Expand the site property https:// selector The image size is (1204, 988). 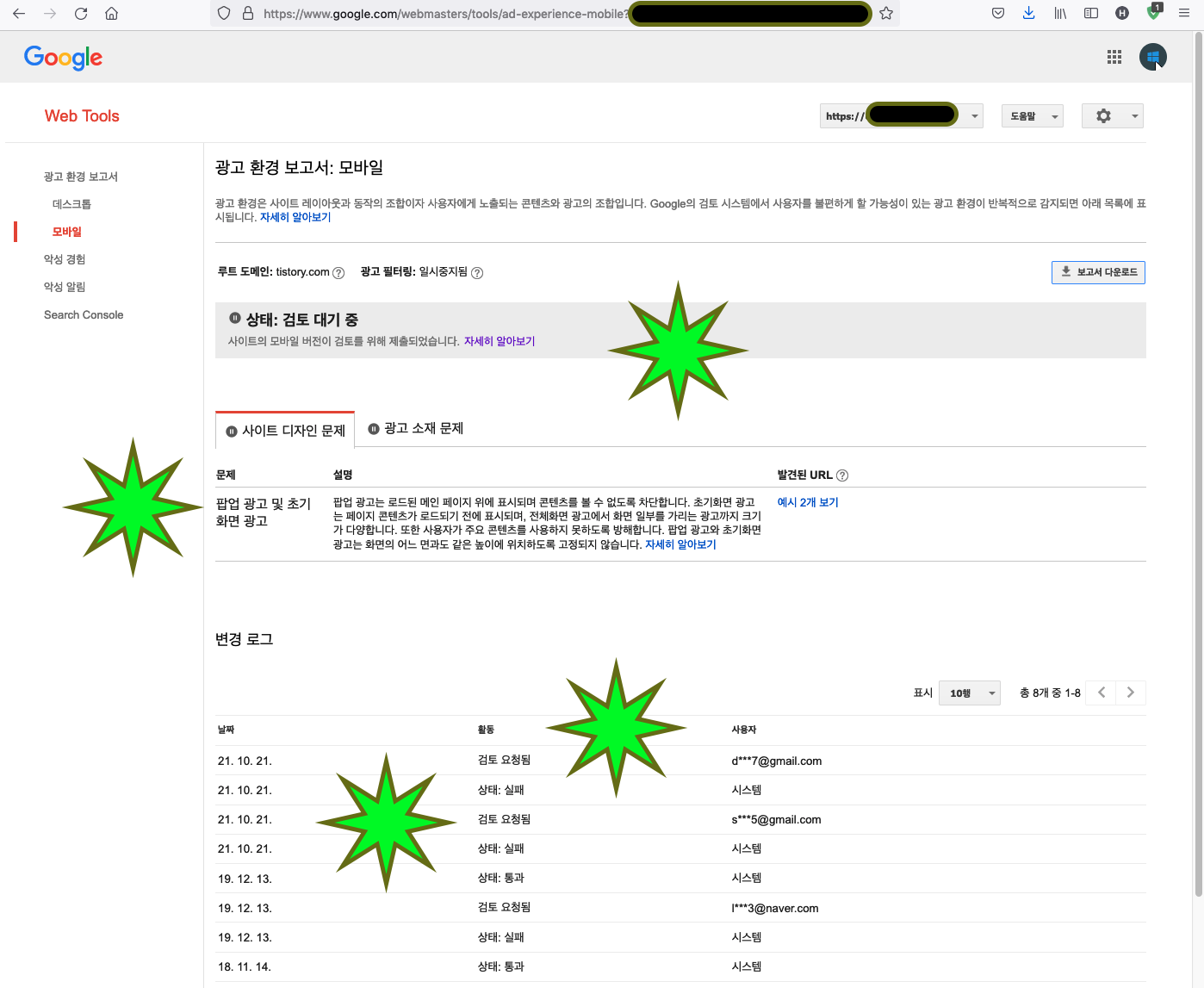902,116
